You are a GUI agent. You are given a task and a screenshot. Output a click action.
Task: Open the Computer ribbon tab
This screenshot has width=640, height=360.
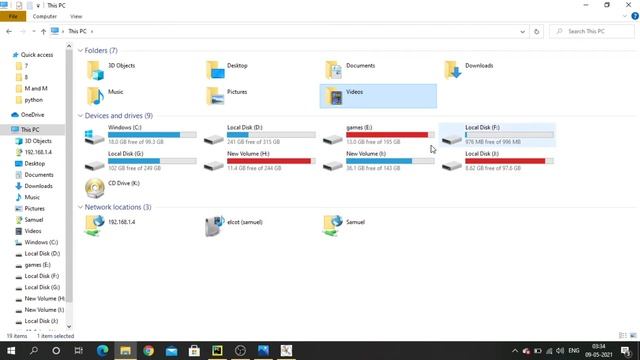[x=44, y=16]
